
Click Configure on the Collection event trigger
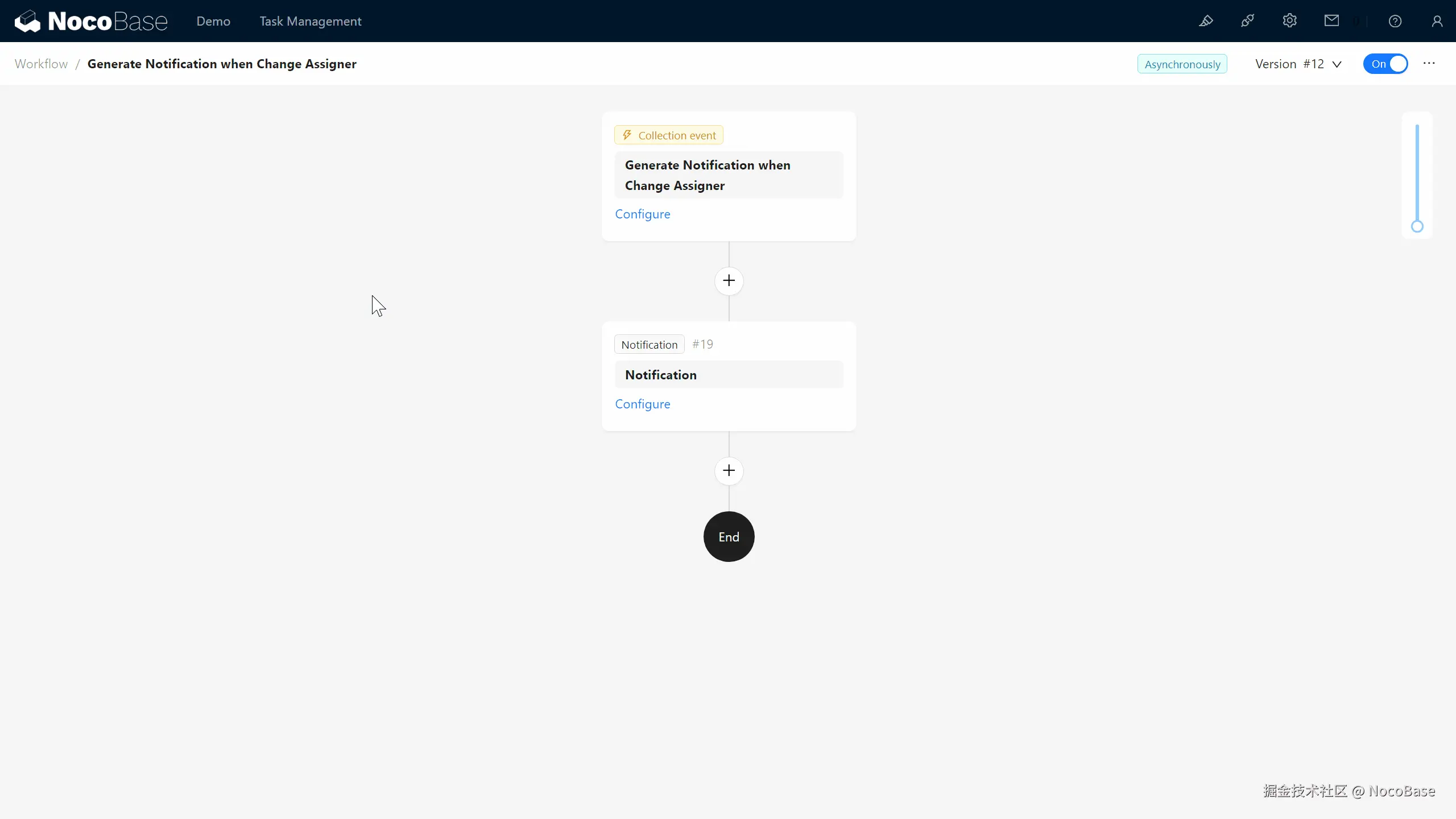coord(643,214)
